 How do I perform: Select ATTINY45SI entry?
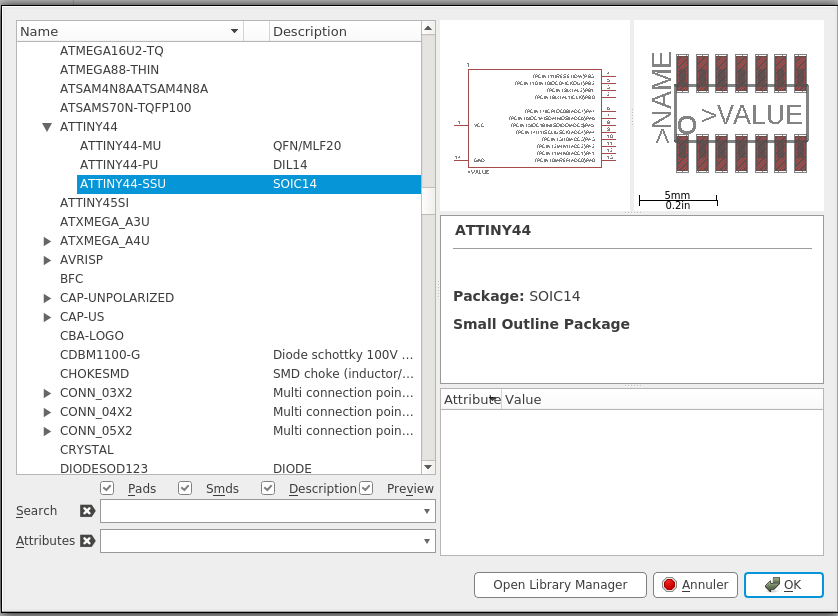click(x=94, y=203)
